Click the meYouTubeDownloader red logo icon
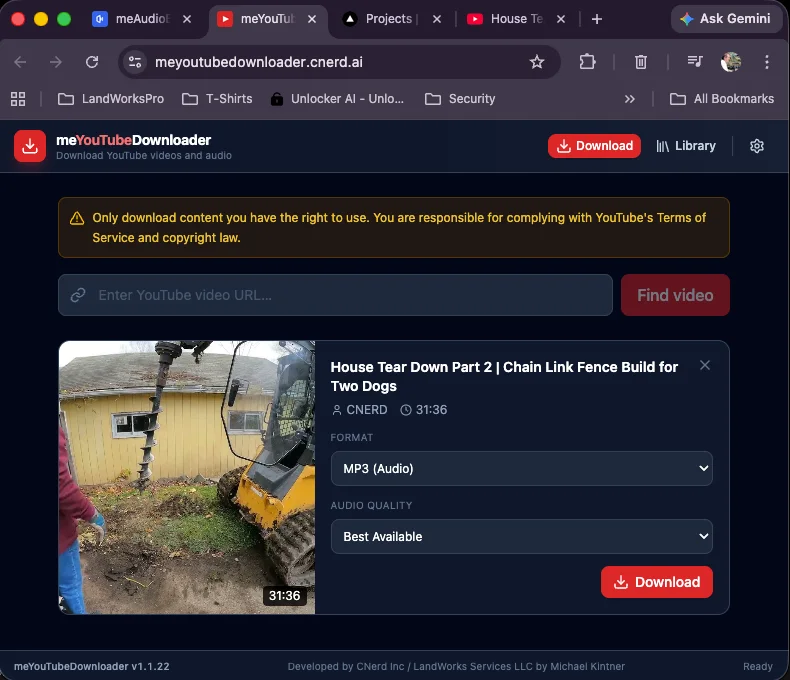Image resolution: width=790 pixels, height=680 pixels. 30,146
